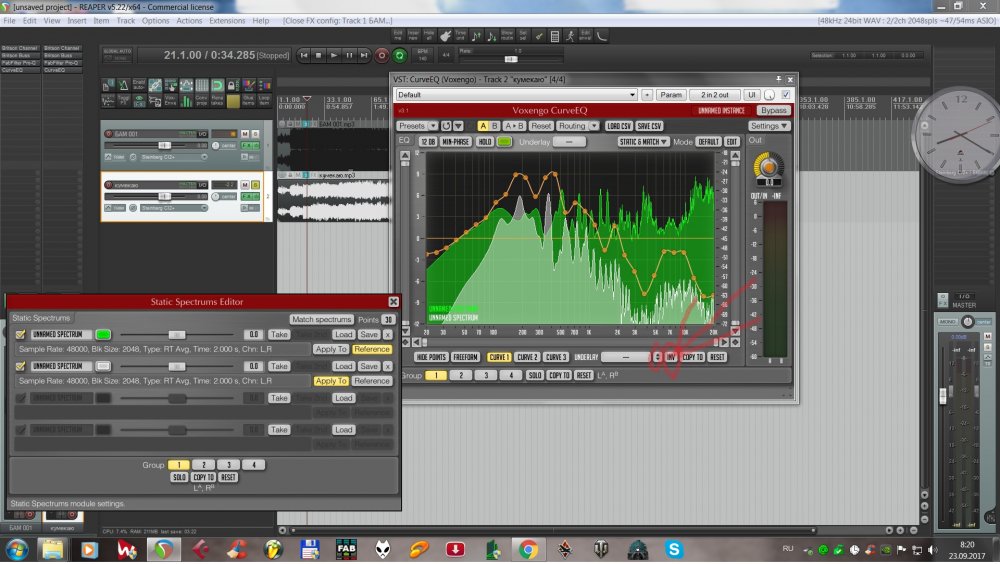Click the transport Play button

(x=334, y=56)
